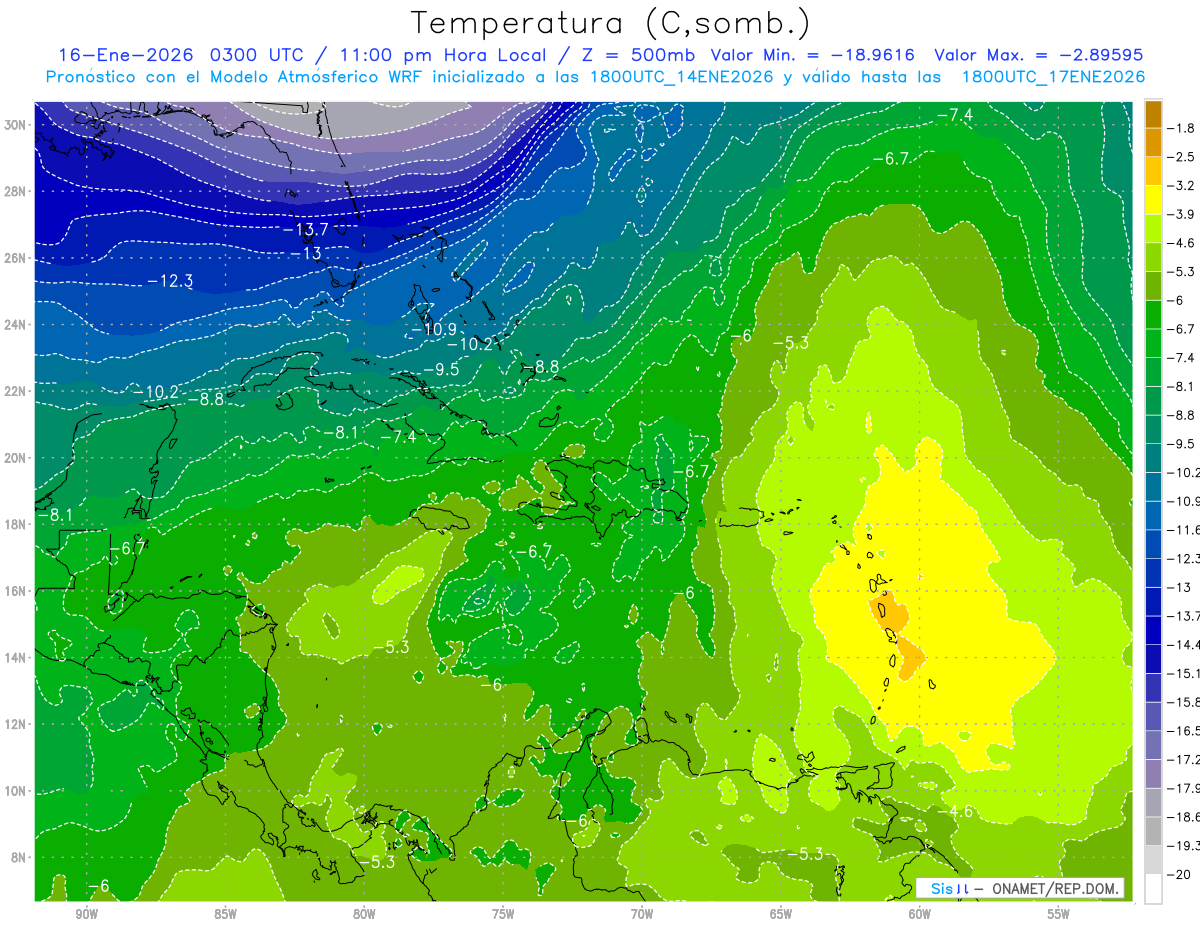Click the legend value -1.8
This screenshot has height=927, width=1200.
(x=1182, y=128)
